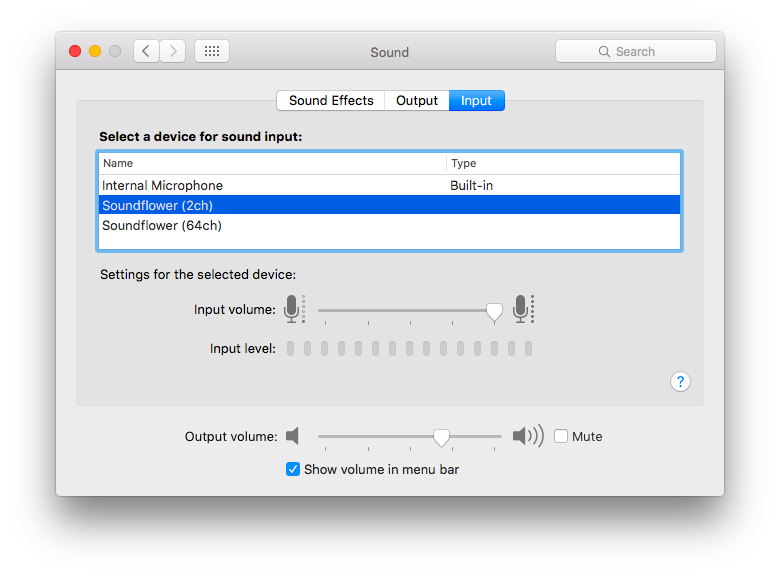The height and width of the screenshot is (576, 780).
Task: Show all preferences grid button
Action: (x=212, y=51)
